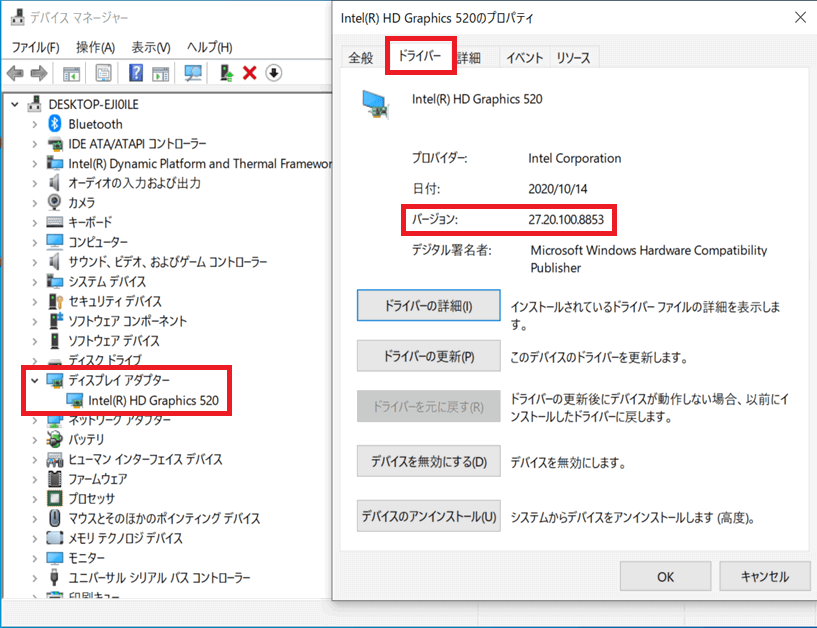The width and height of the screenshot is (817, 628).
Task: Click the バッテリ battery icon
Action: 54,439
